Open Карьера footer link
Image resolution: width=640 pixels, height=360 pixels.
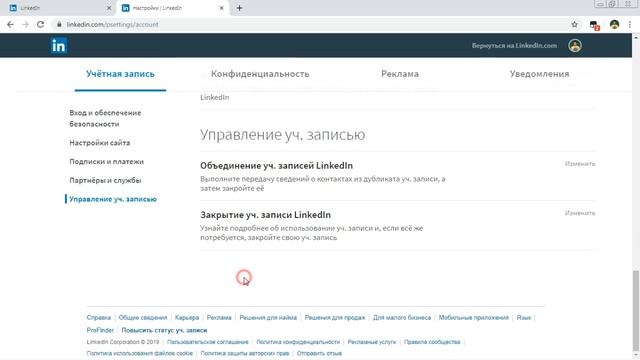coord(187,318)
